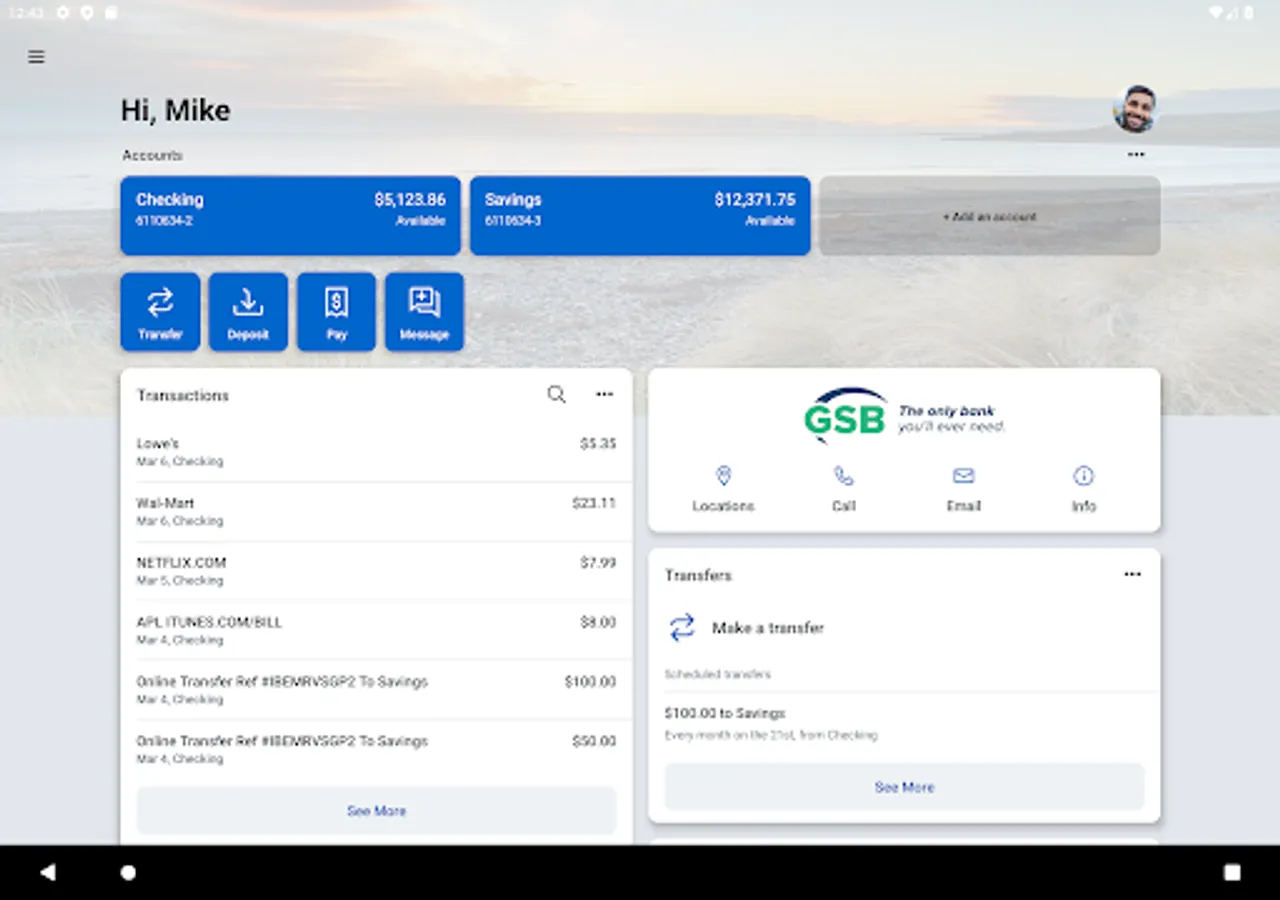
Task: Tap See More under Transactions
Action: click(x=376, y=811)
